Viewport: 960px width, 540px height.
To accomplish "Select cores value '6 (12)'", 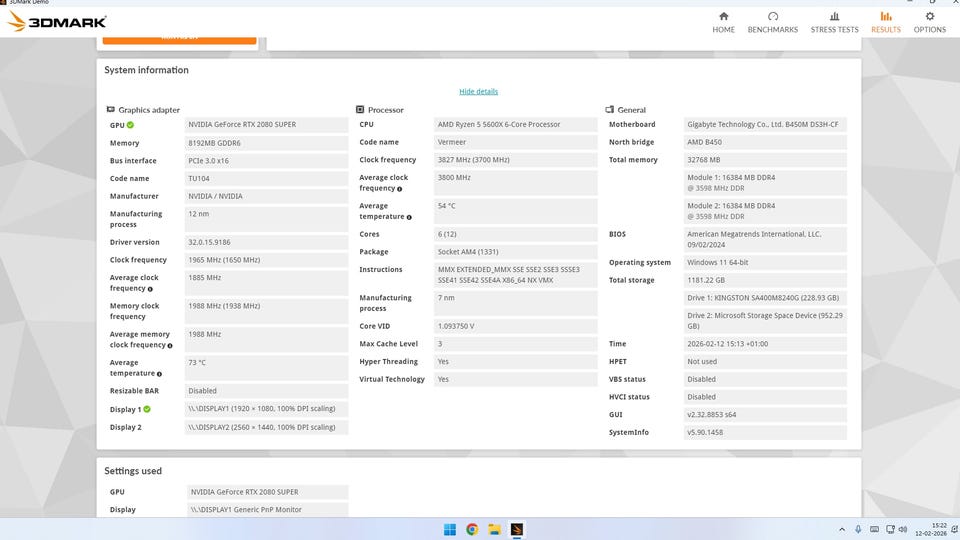I will coord(516,234).
